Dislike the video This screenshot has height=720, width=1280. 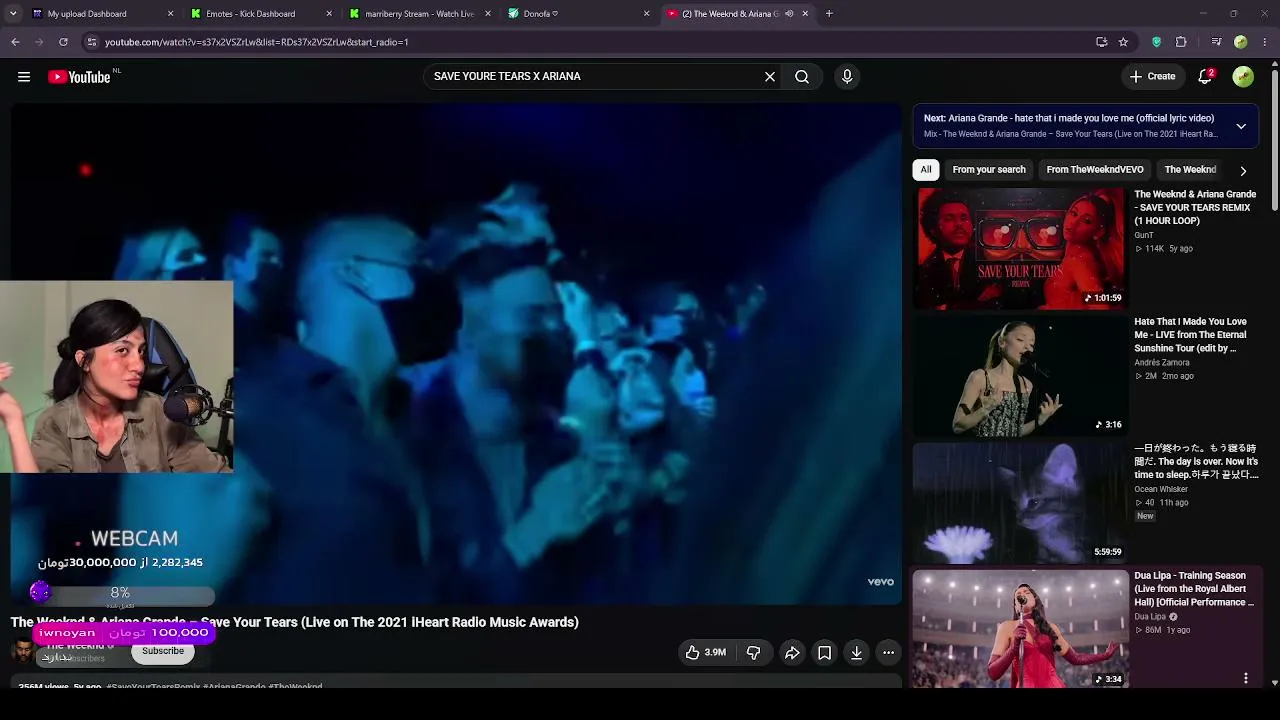[753, 653]
